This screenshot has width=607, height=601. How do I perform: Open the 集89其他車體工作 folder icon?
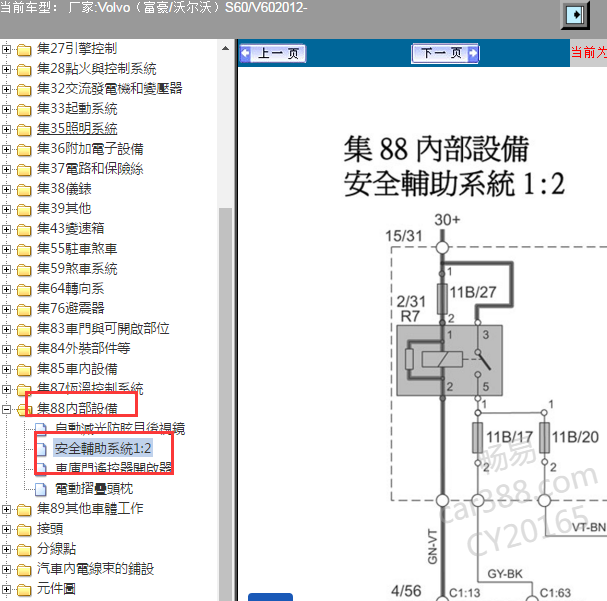click(x=24, y=510)
